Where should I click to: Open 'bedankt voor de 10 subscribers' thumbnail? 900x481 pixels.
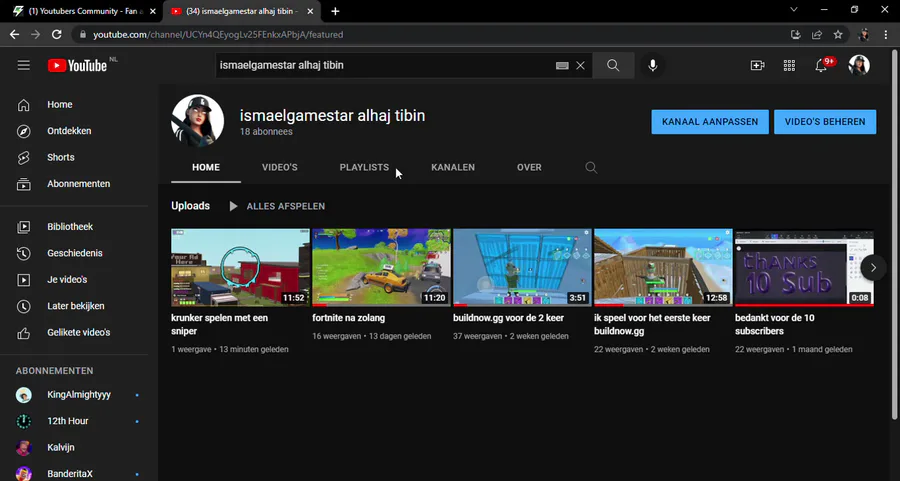[804, 267]
